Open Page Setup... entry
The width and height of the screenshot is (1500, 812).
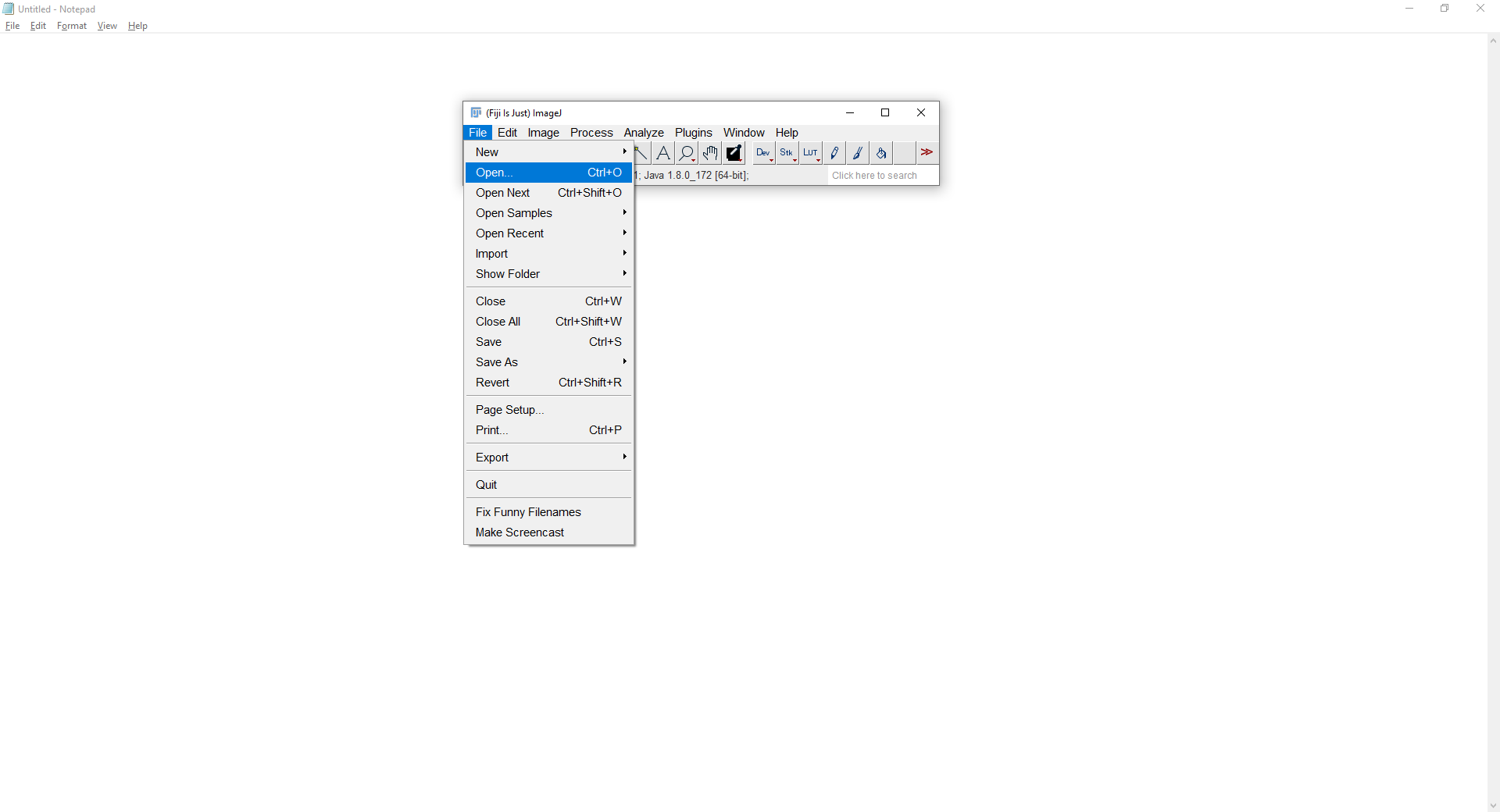click(548, 410)
